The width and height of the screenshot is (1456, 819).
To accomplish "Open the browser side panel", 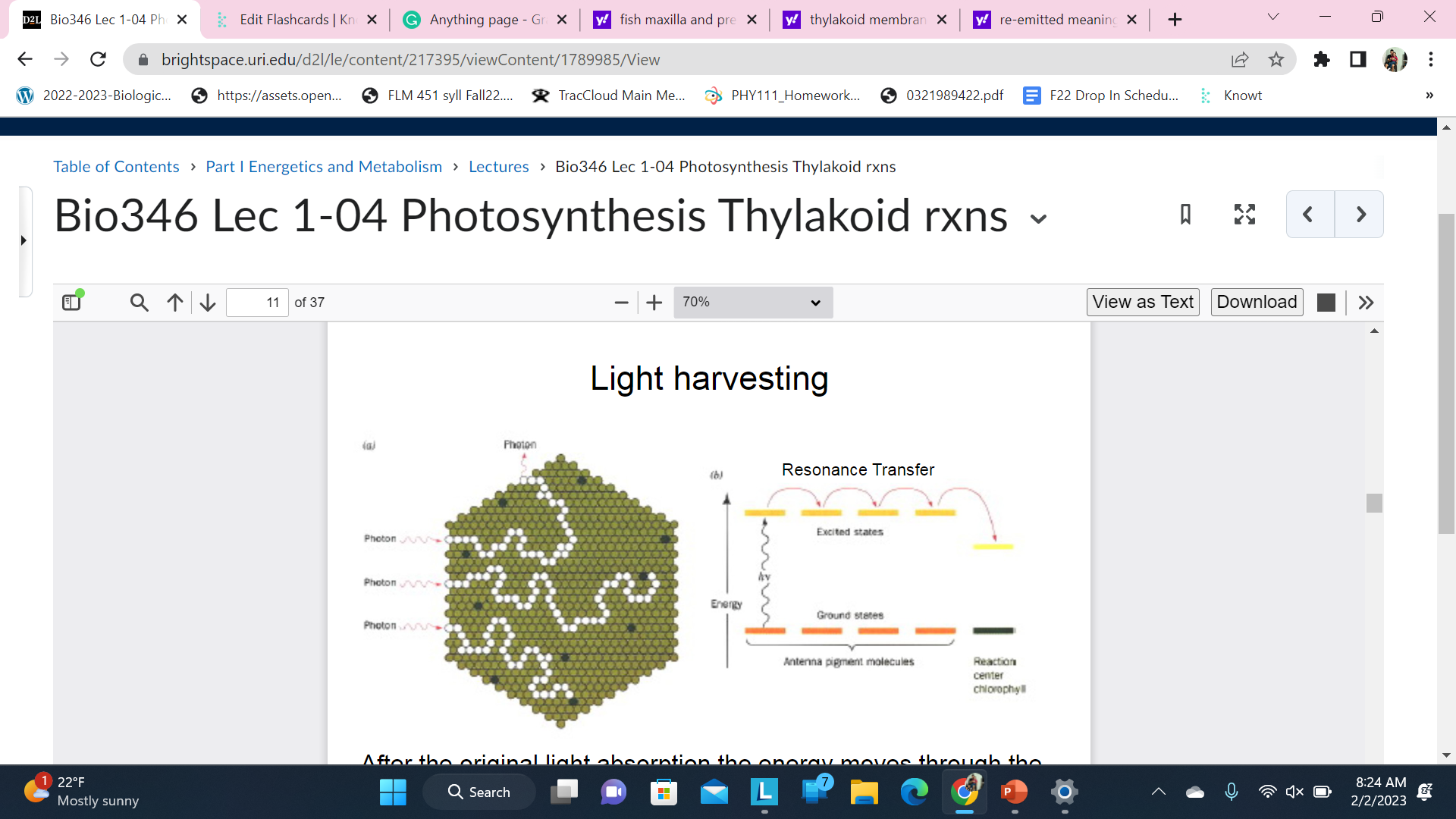I will coord(1358,59).
